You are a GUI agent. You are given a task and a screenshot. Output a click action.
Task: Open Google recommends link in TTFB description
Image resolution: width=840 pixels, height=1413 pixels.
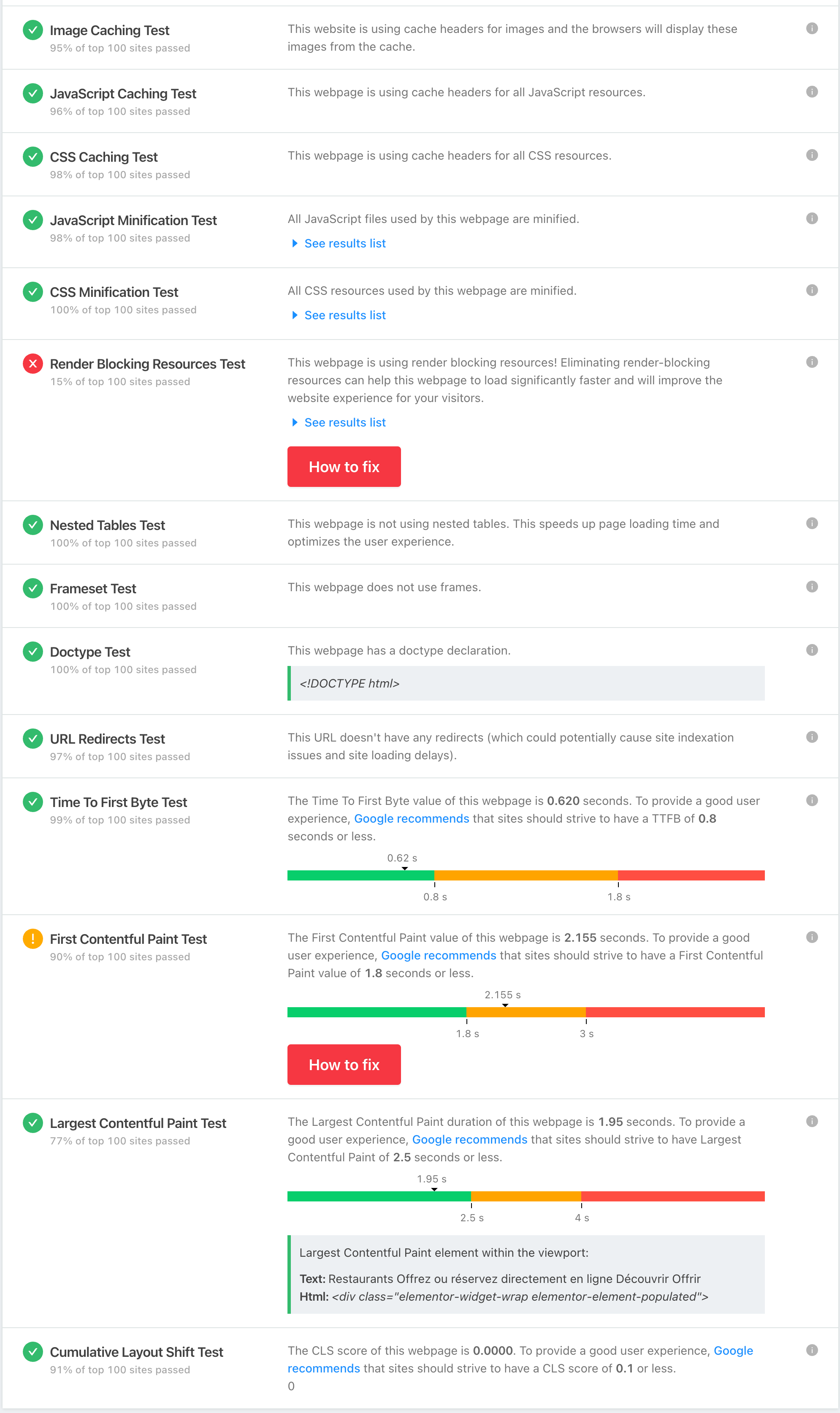[412, 818]
